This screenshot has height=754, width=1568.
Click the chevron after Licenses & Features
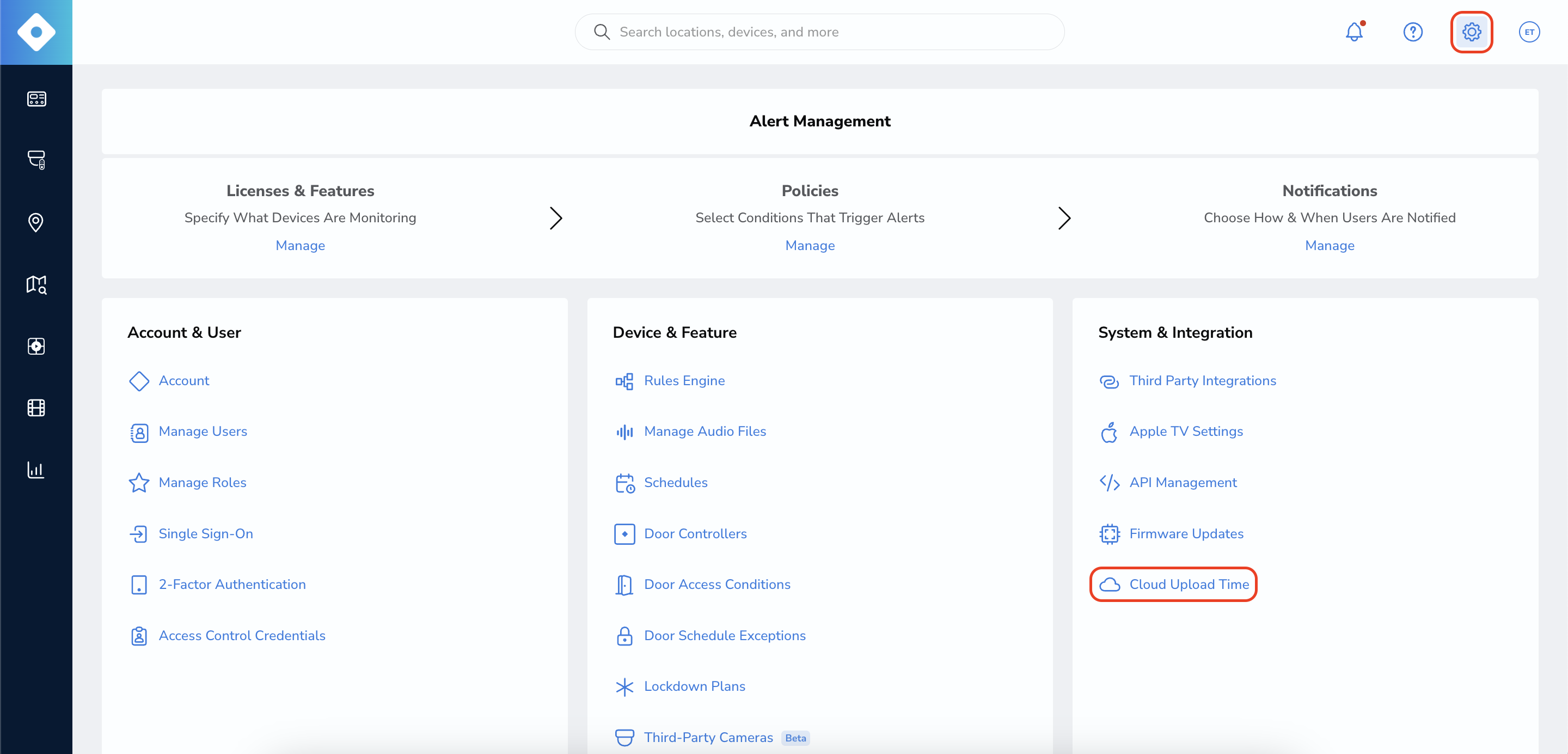[x=555, y=218]
